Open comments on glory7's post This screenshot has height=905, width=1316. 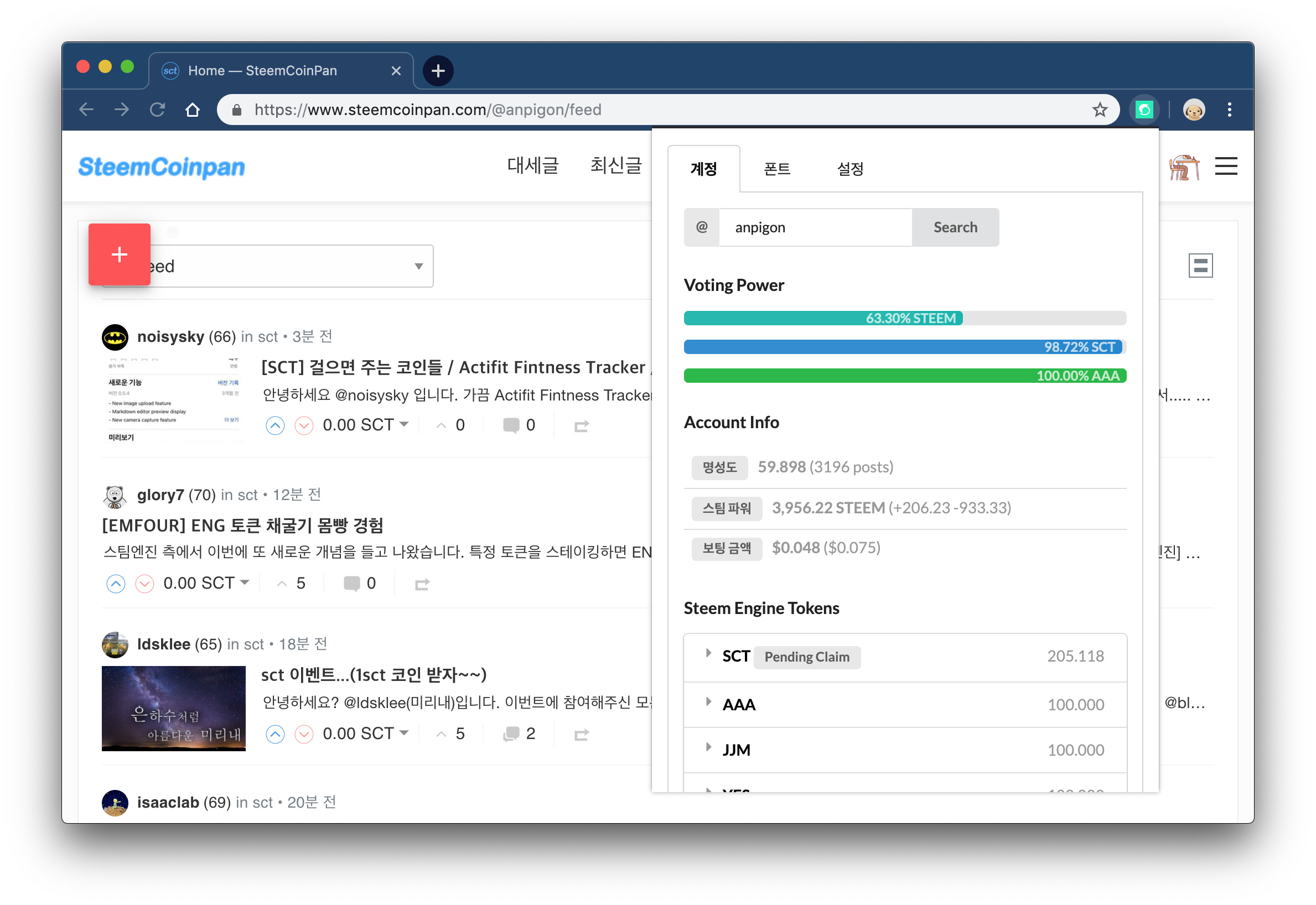(359, 584)
